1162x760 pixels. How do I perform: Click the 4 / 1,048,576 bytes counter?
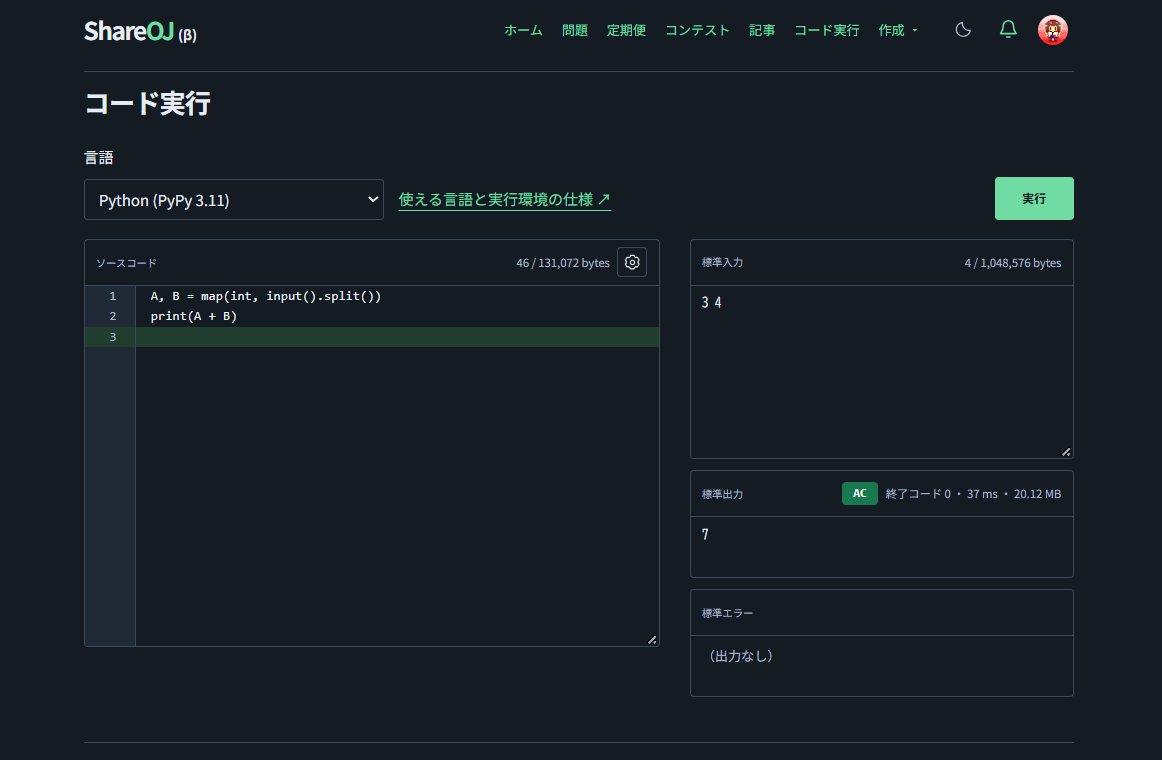coord(1012,263)
